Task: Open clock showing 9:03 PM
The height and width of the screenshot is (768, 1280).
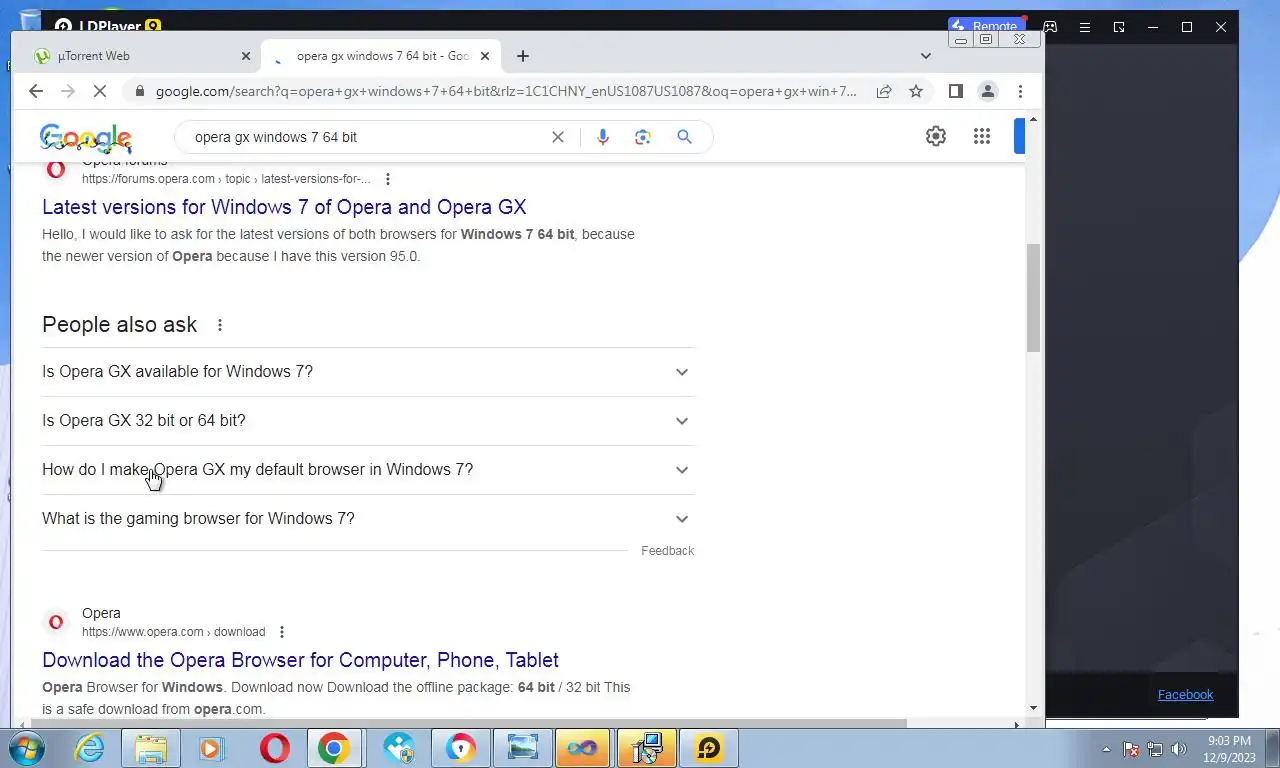Action: [1229, 749]
